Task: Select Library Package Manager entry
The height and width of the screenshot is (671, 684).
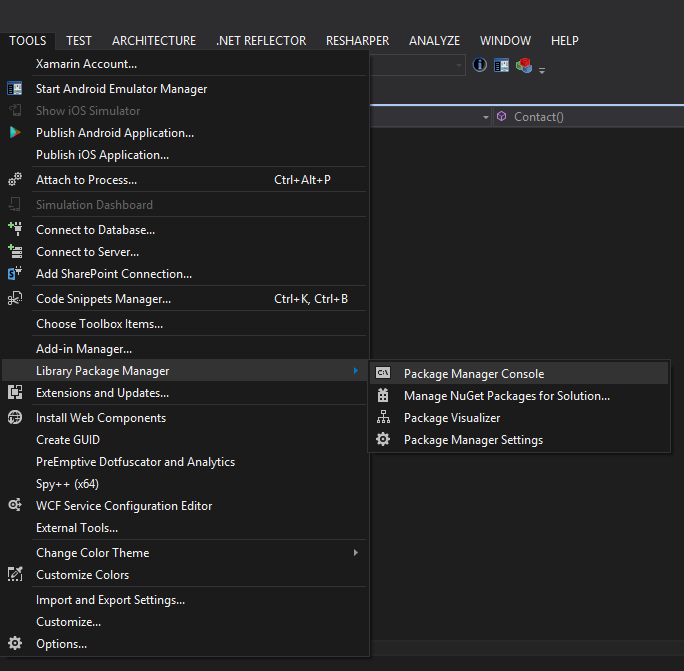Action: tap(185, 370)
